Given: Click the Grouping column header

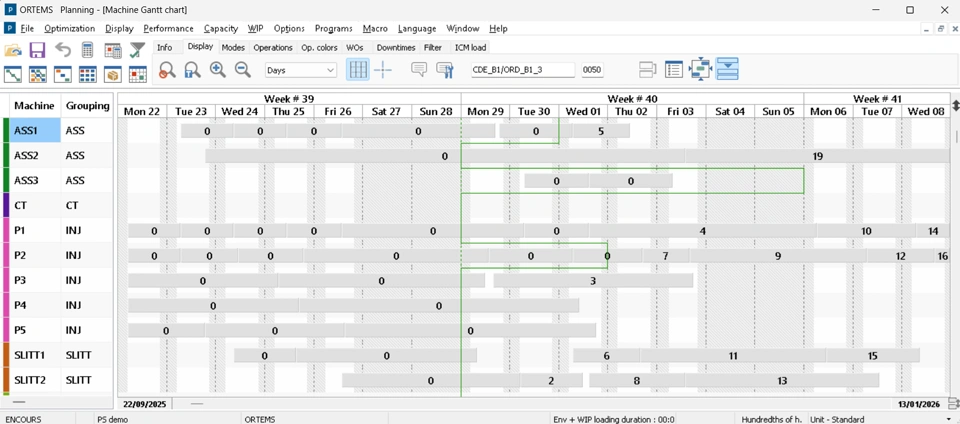Looking at the screenshot, I should point(88,105).
